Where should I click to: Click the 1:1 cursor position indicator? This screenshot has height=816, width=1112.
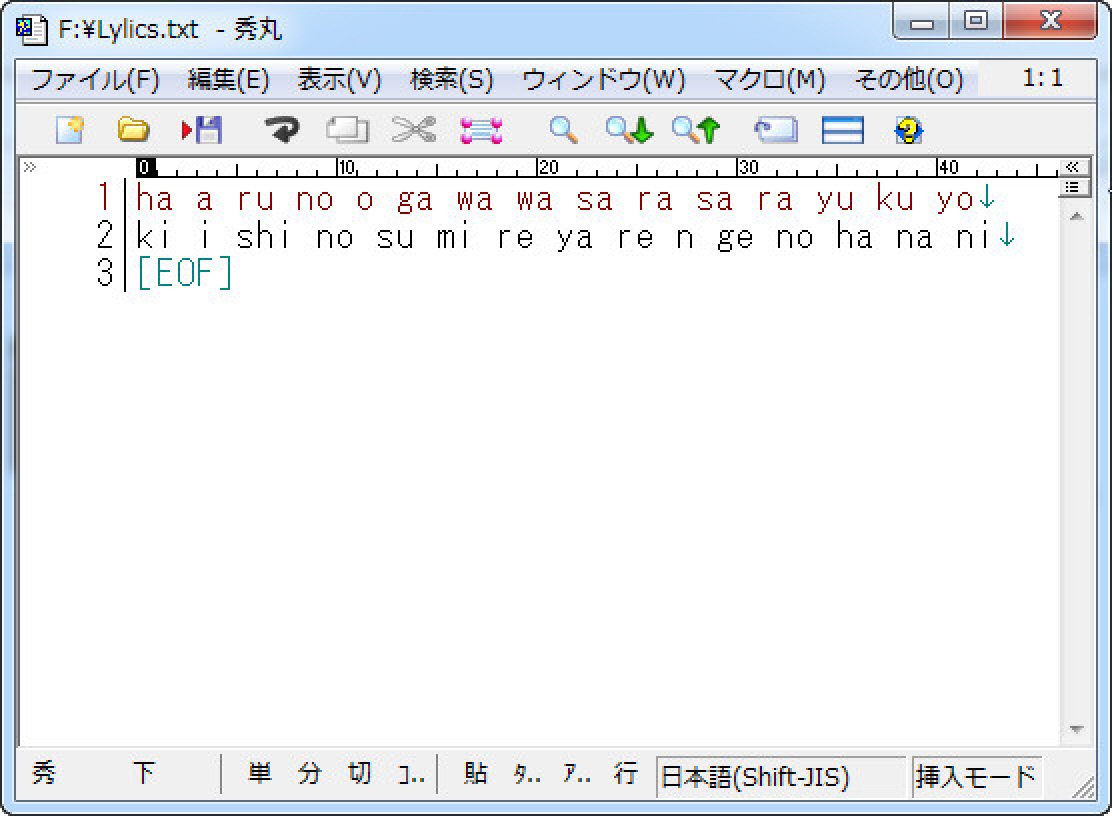coord(1042,78)
